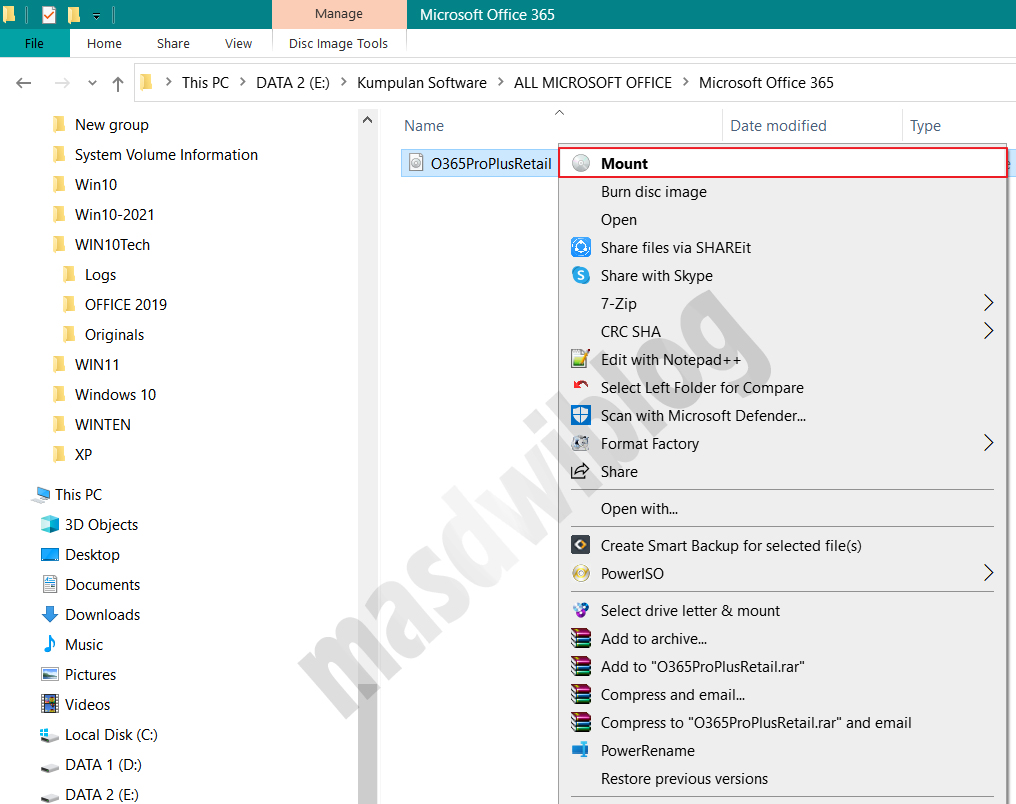Sort by Date modified column header

tap(778, 126)
